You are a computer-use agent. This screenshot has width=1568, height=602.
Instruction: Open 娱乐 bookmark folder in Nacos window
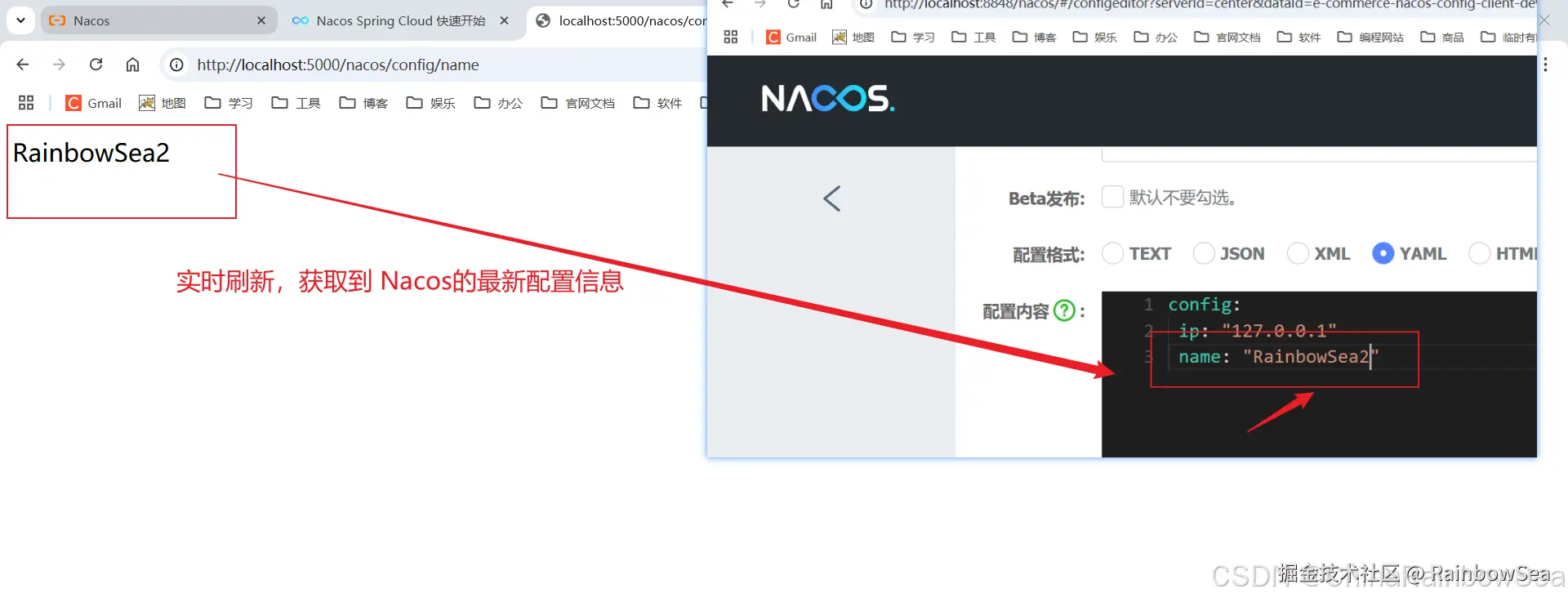point(1094,37)
